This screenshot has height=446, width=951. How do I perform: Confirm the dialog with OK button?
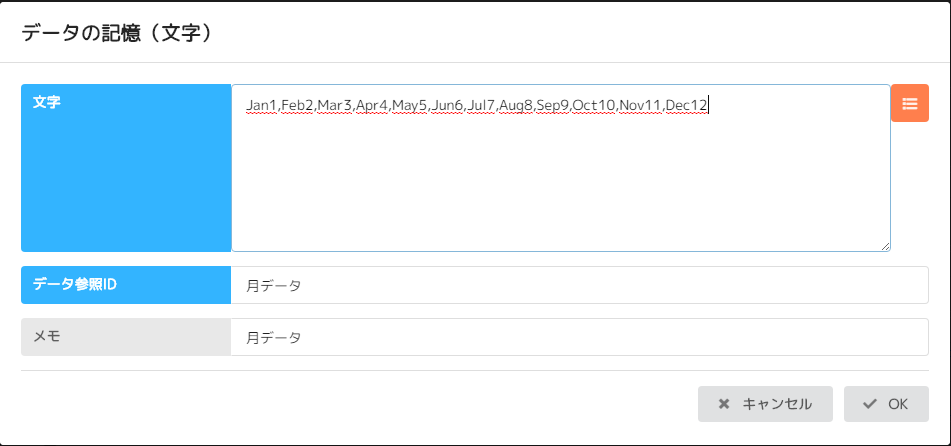(x=886, y=404)
